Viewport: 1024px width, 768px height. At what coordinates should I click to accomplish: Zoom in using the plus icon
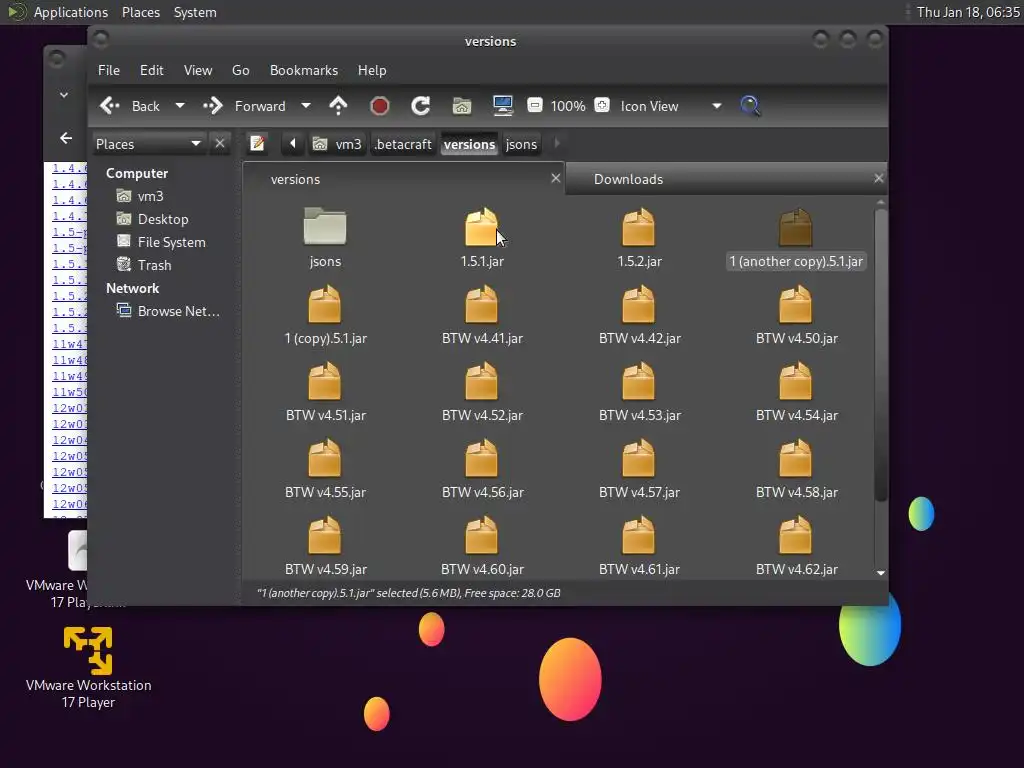click(602, 106)
